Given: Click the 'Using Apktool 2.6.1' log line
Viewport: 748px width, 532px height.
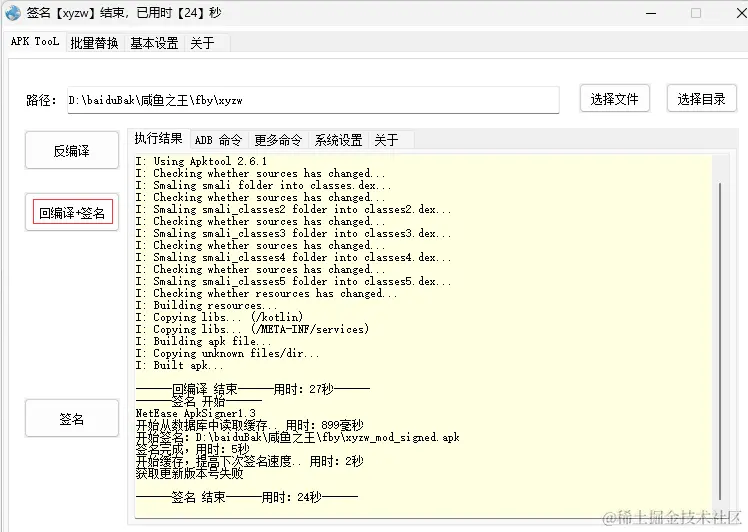Looking at the screenshot, I should [x=201, y=161].
